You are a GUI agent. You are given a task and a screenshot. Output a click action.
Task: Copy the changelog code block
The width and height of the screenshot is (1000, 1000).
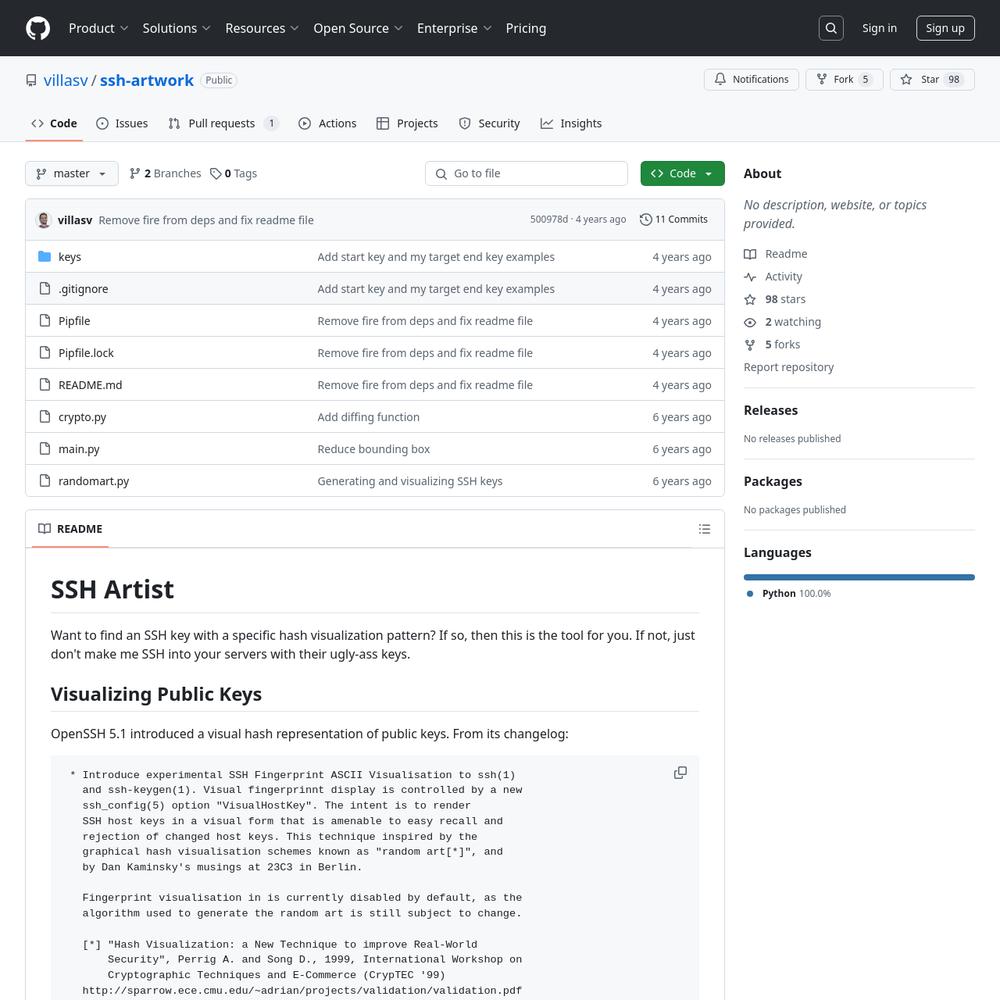coord(680,773)
